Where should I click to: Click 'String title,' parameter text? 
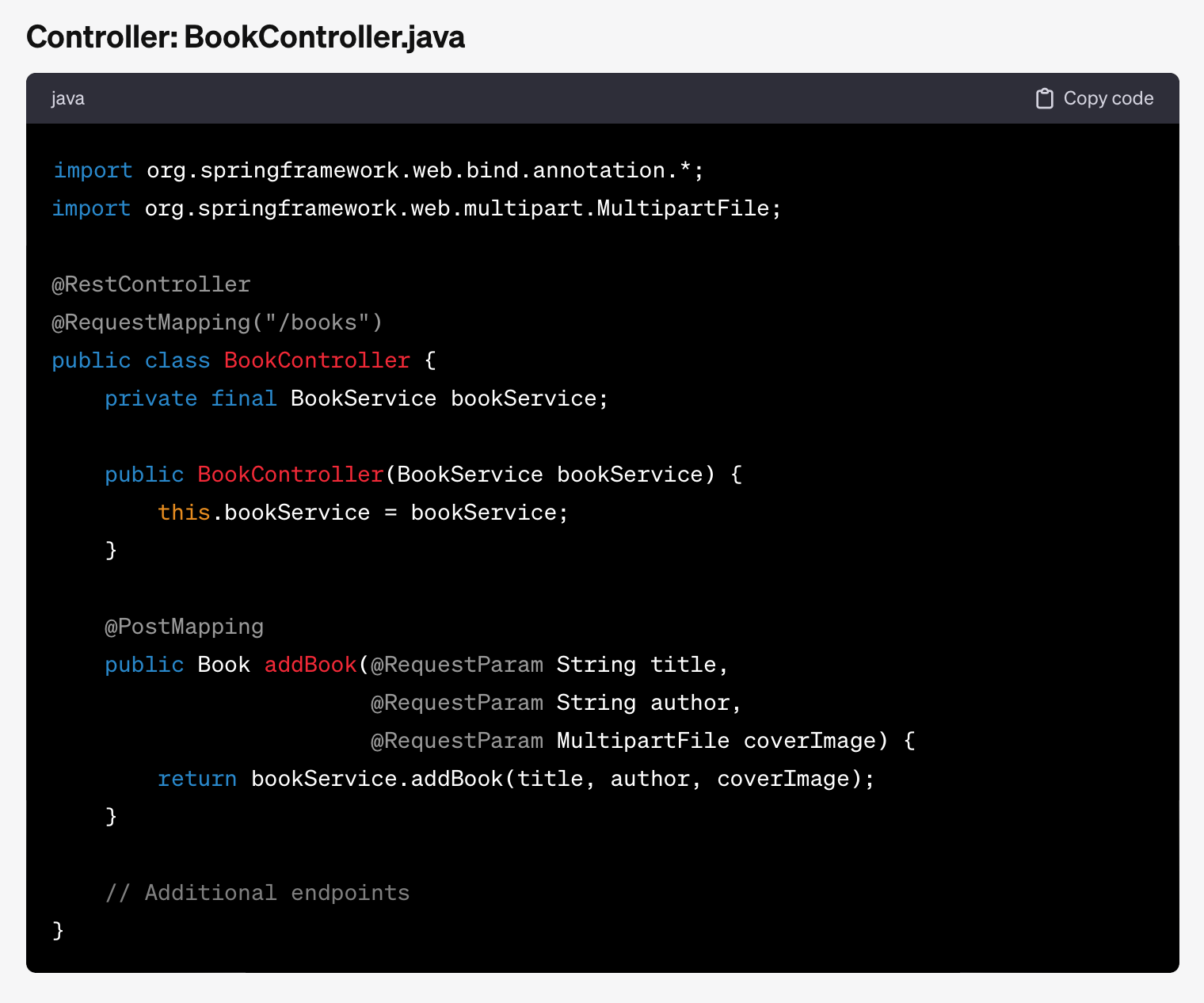click(642, 665)
